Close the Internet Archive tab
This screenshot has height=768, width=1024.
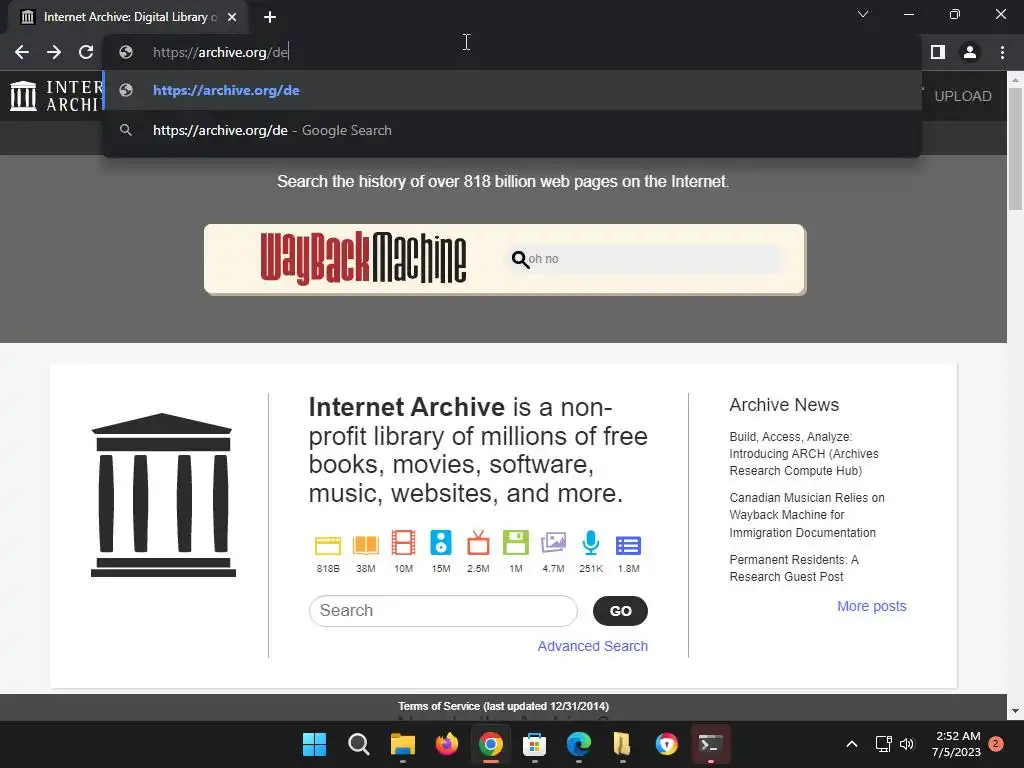pos(232,17)
